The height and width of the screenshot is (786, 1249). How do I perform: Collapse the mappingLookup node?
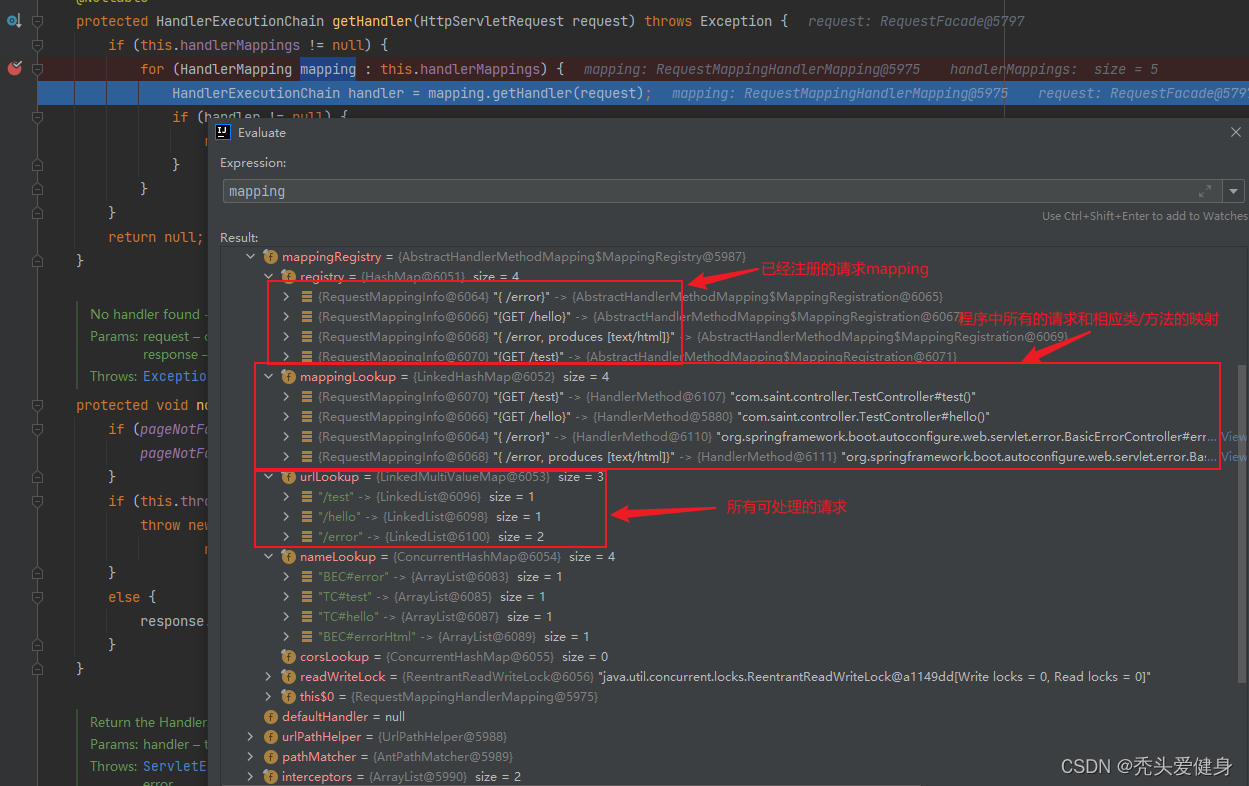point(268,377)
